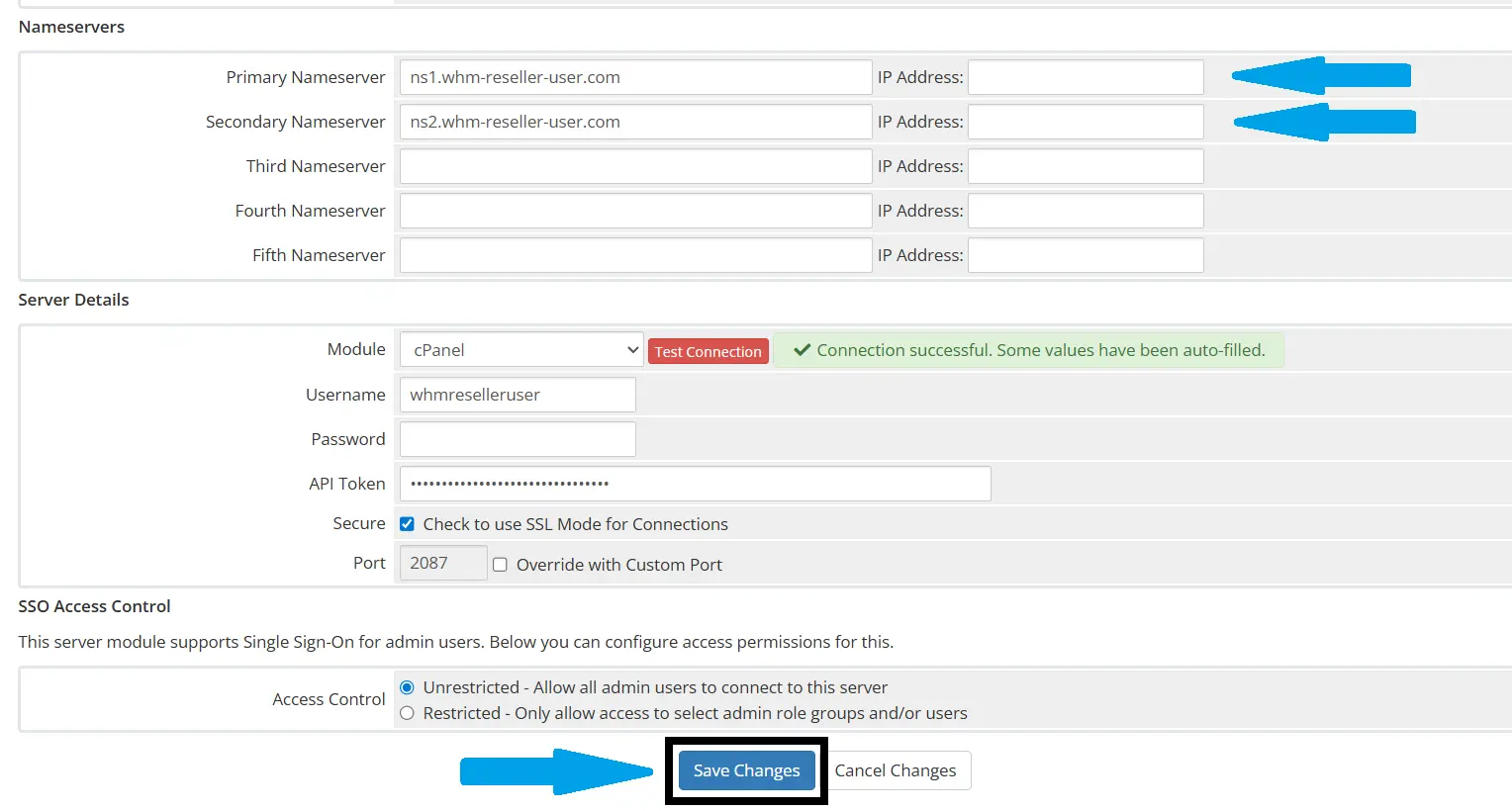Click the Save Changes button
The image size is (1512, 811).
[x=746, y=770]
